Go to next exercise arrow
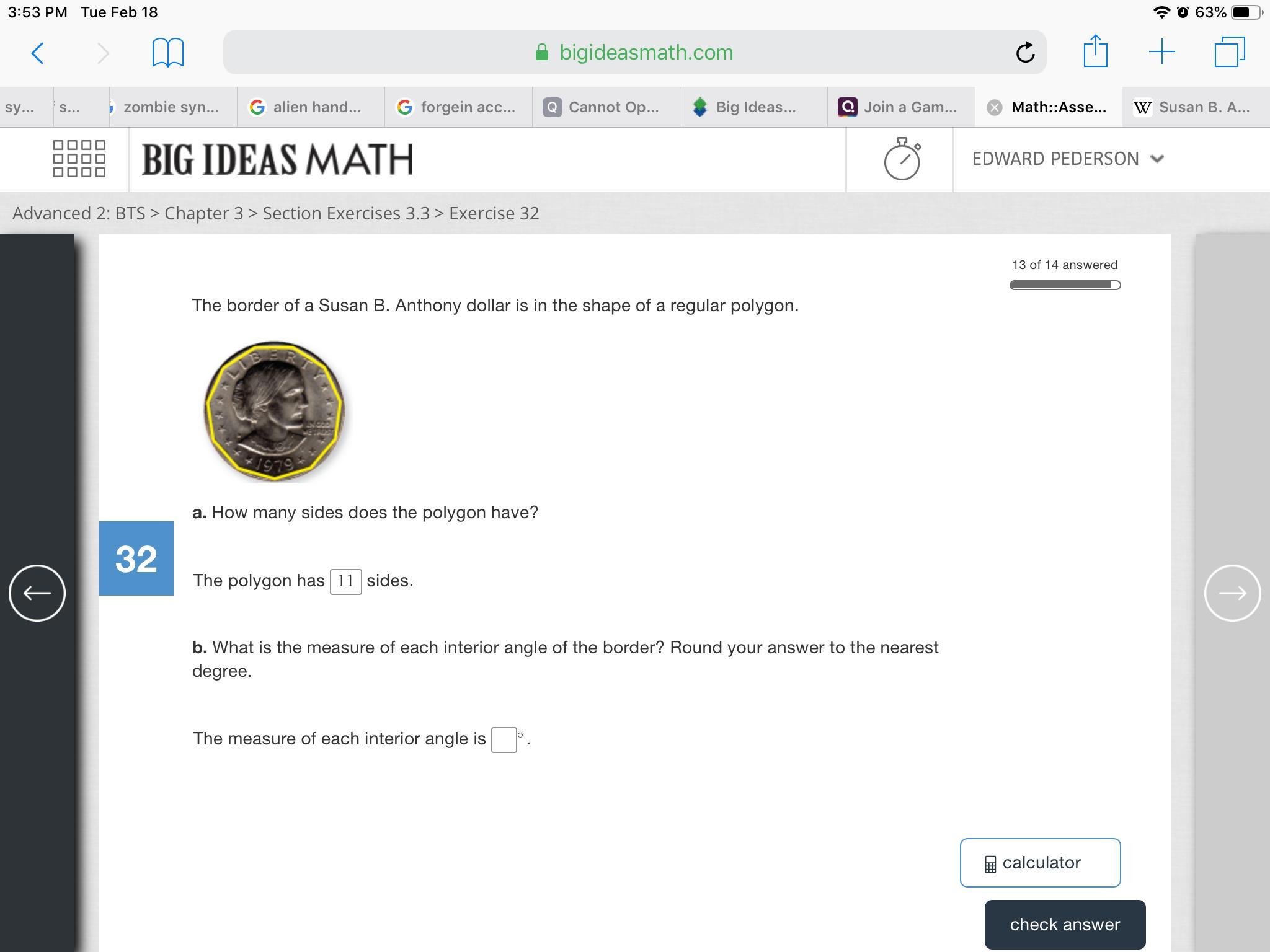1270x952 pixels. (1232, 593)
